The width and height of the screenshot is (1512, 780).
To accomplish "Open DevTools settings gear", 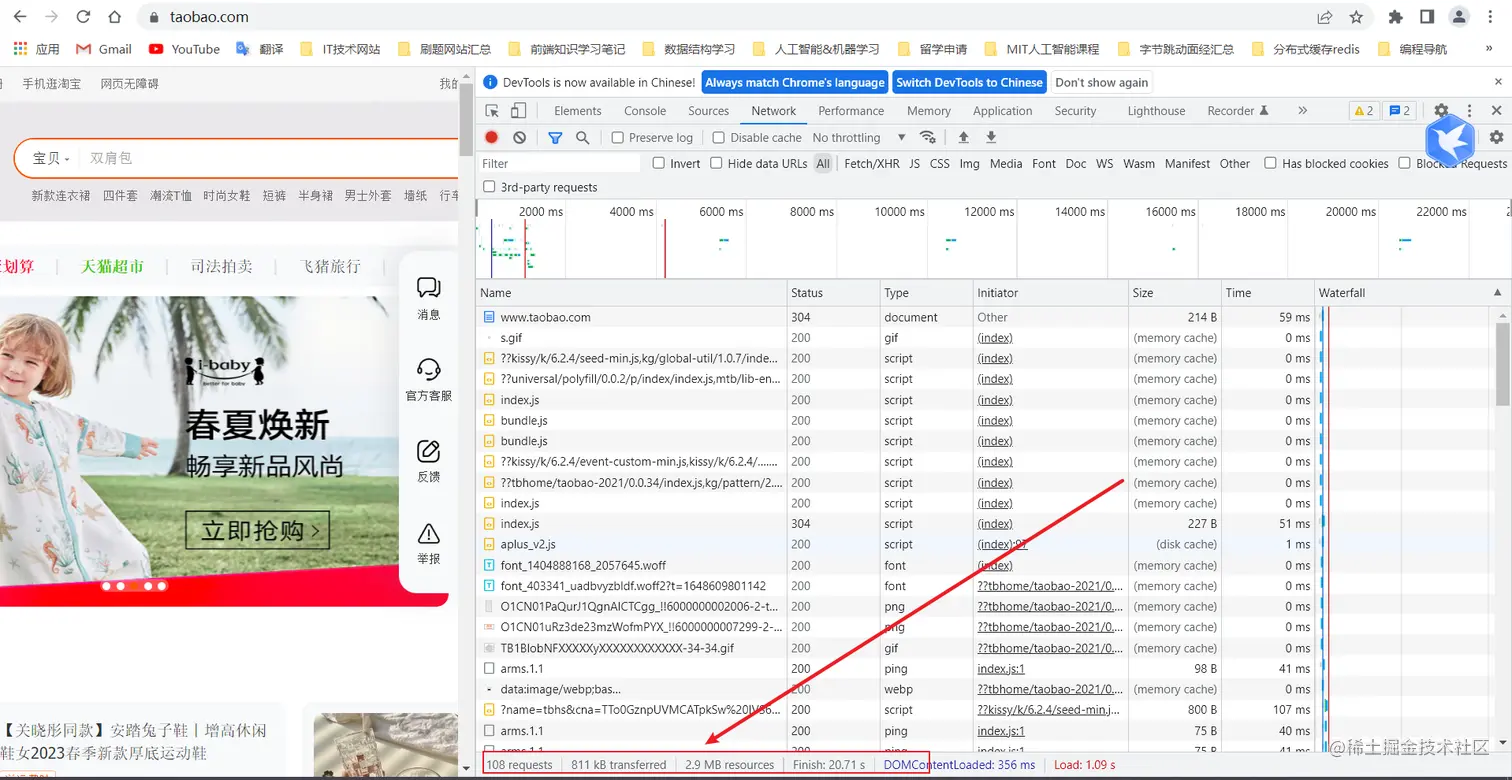I will coord(1441,111).
